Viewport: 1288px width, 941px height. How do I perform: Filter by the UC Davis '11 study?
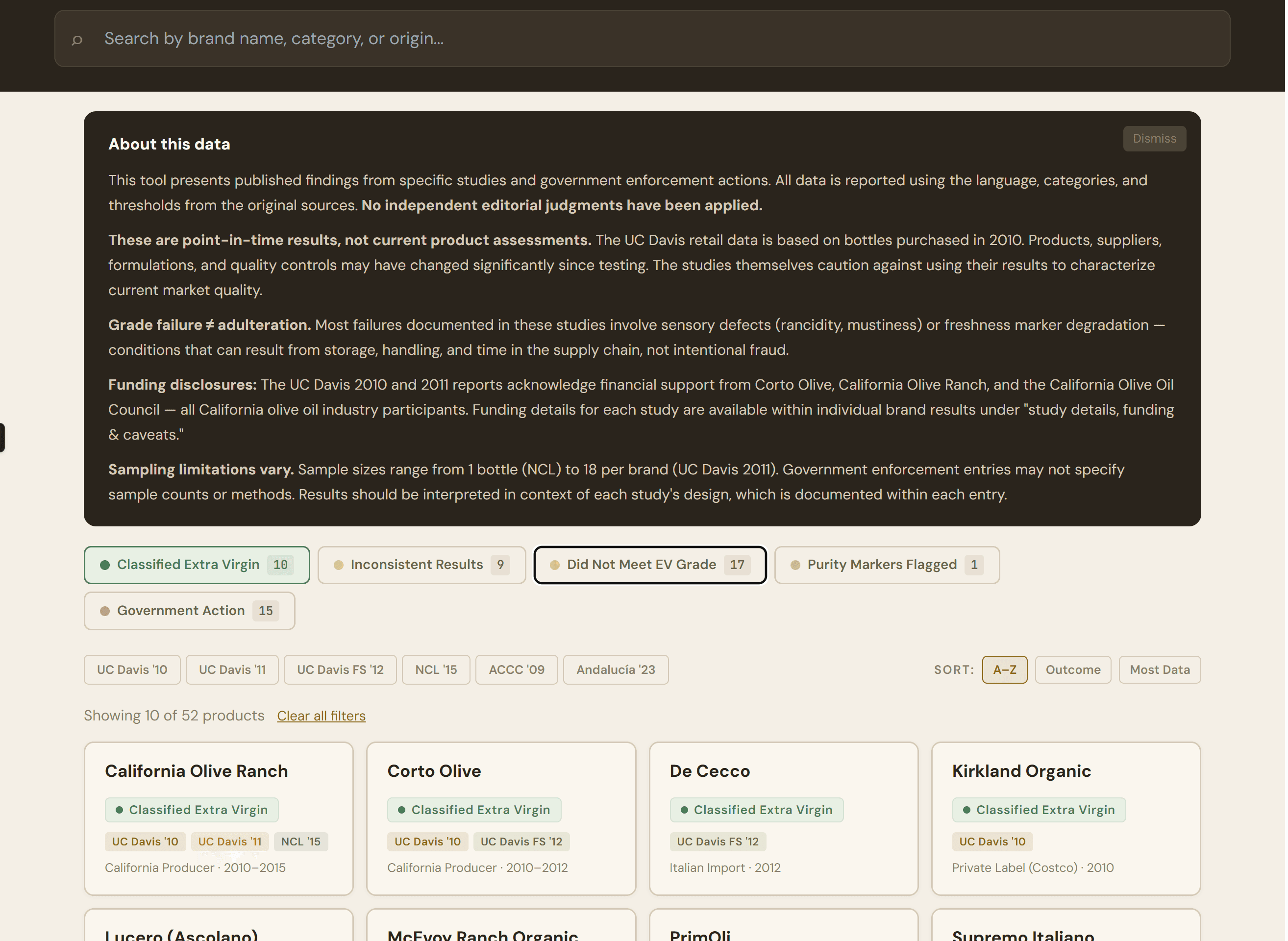pyautogui.click(x=232, y=670)
